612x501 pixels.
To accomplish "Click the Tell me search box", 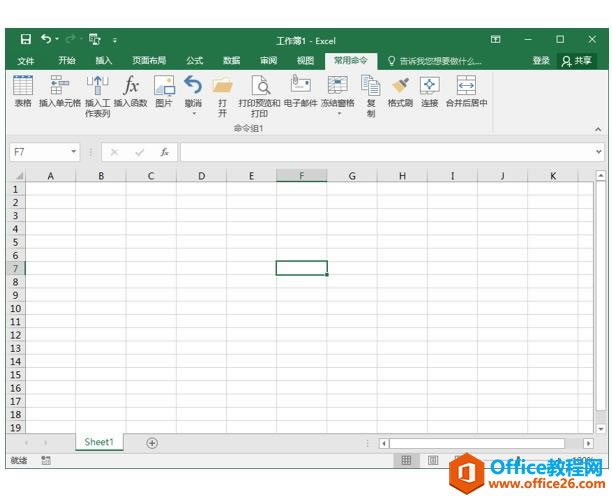I will coord(434,61).
